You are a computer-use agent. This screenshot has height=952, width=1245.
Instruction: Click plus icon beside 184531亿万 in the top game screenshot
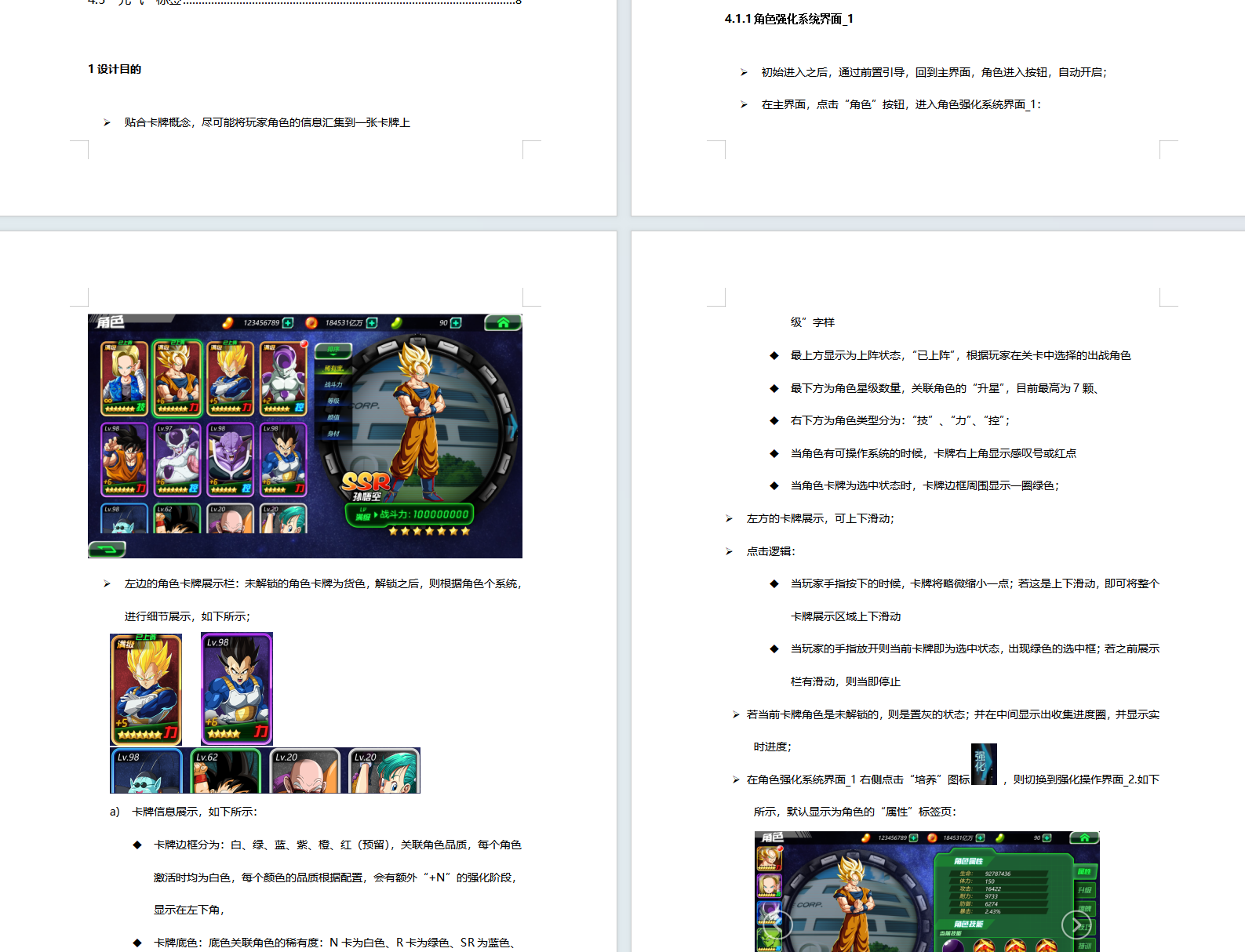click(x=372, y=323)
